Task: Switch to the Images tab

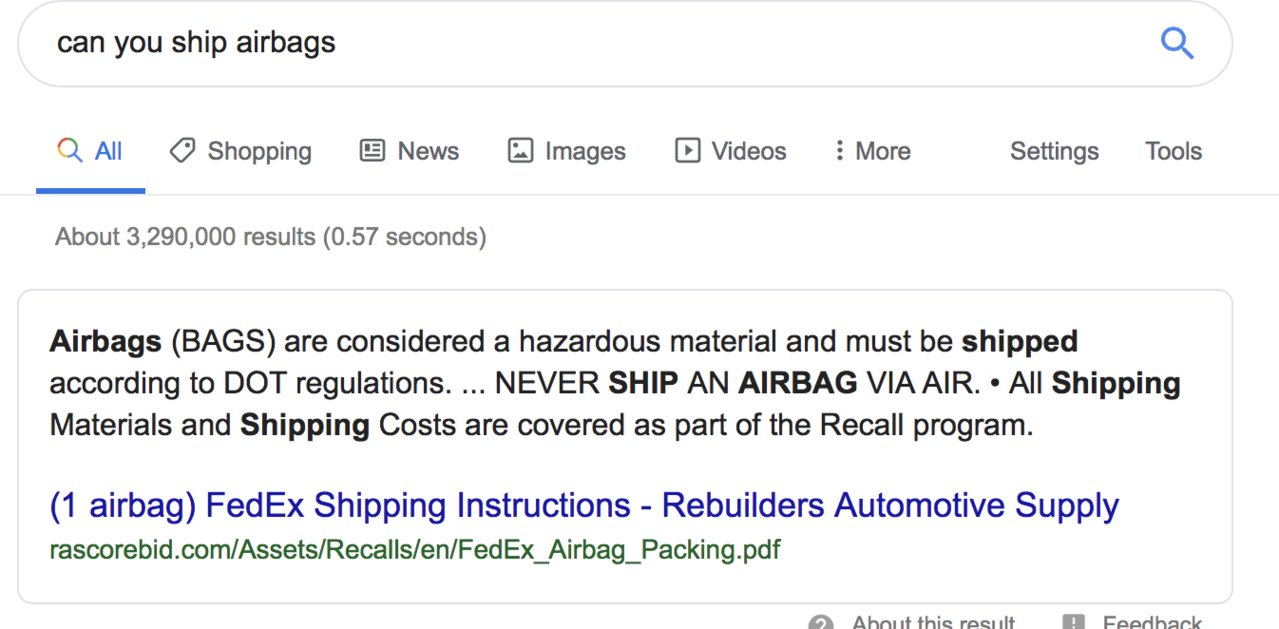Action: [567, 151]
